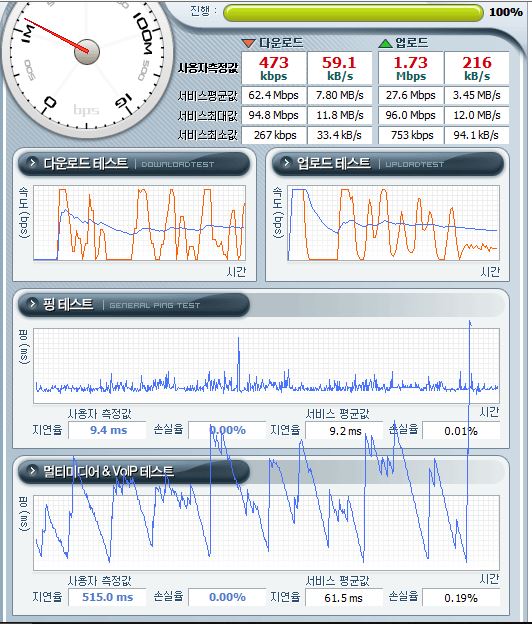Image resolution: width=532 pixels, height=624 pixels.
Task: Click the upload green triangle icon
Action: (385, 43)
